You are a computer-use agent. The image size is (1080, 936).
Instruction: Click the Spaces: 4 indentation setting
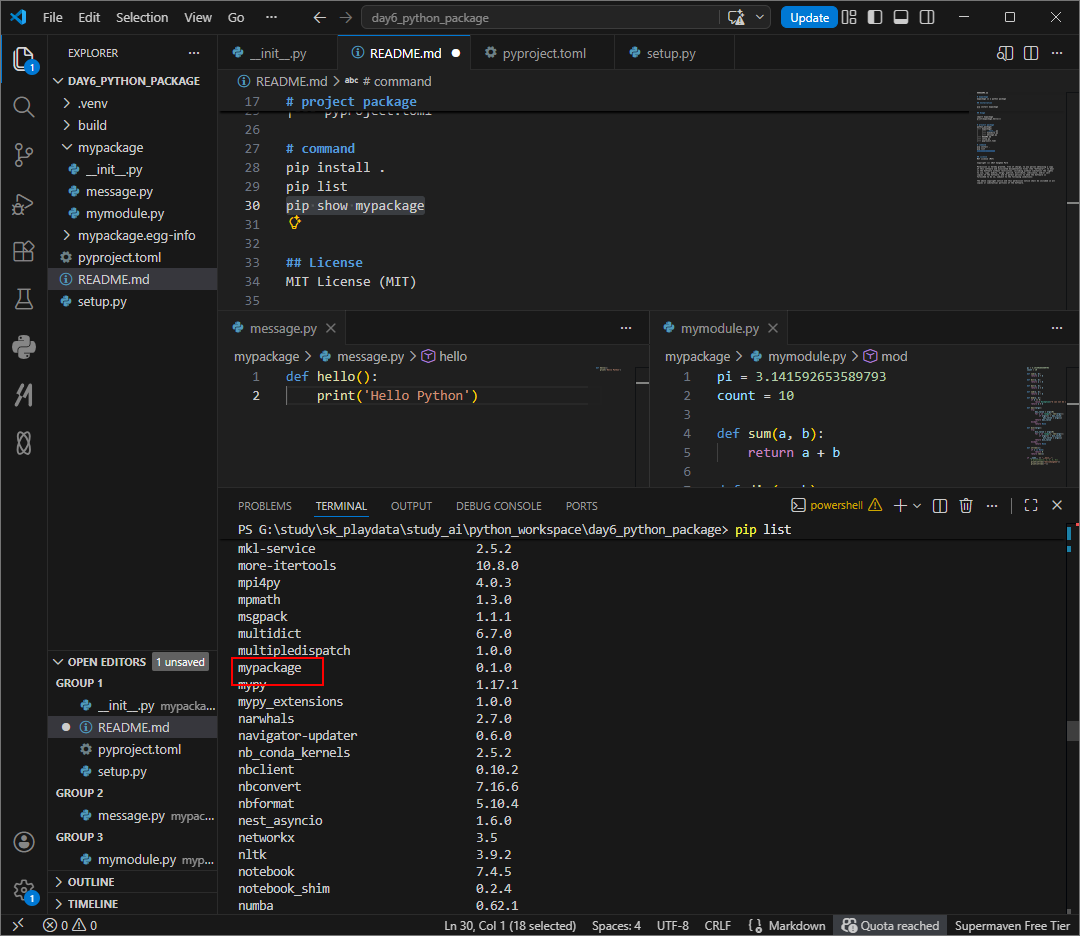[x=616, y=926]
